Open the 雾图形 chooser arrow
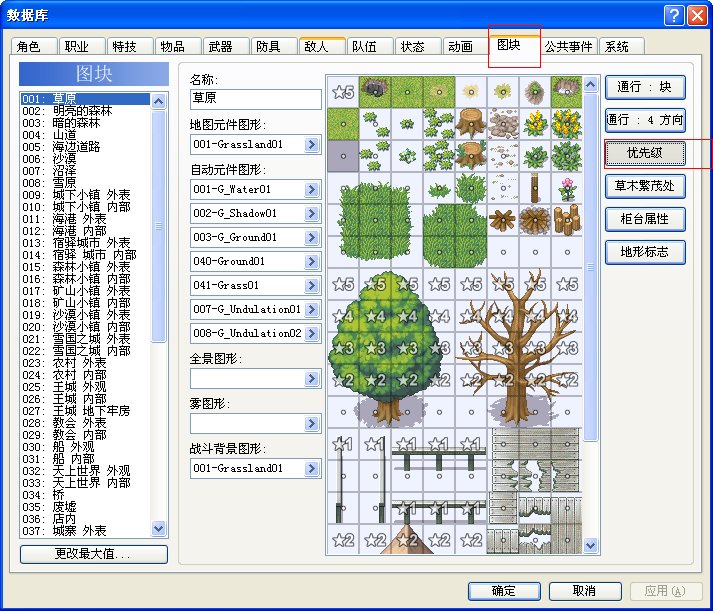The width and height of the screenshot is (713, 611). [x=311, y=424]
